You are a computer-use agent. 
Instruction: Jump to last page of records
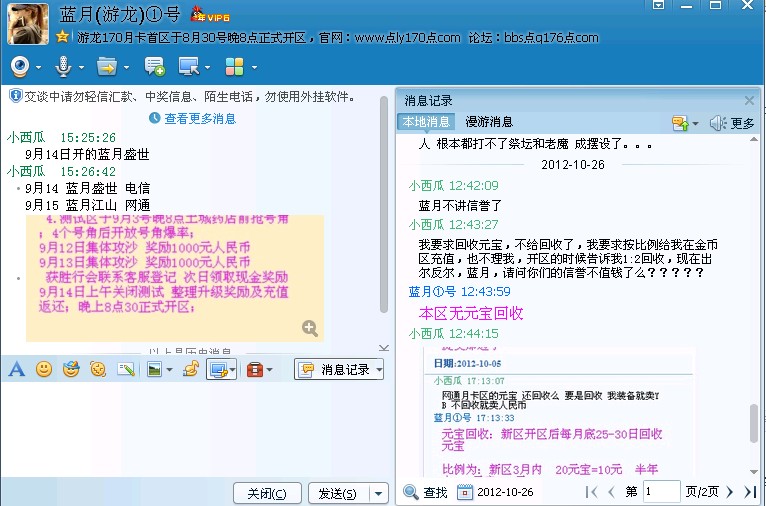(750, 492)
